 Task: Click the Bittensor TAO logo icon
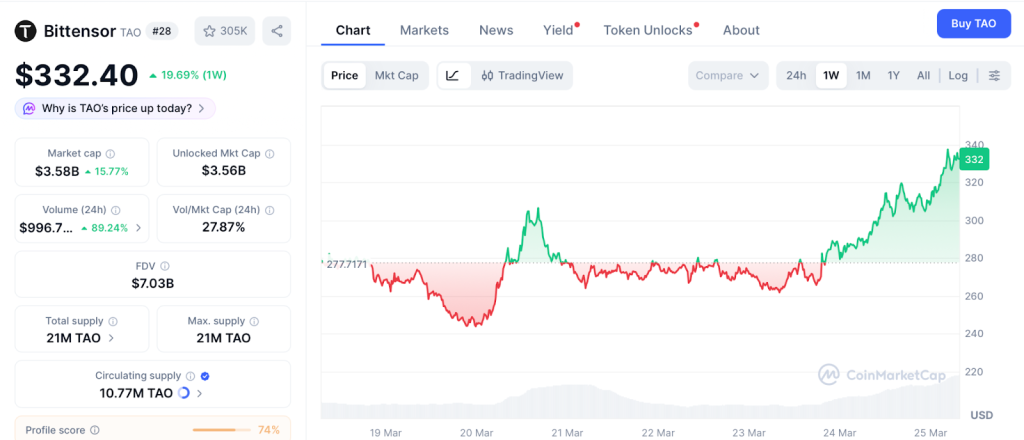click(x=25, y=31)
